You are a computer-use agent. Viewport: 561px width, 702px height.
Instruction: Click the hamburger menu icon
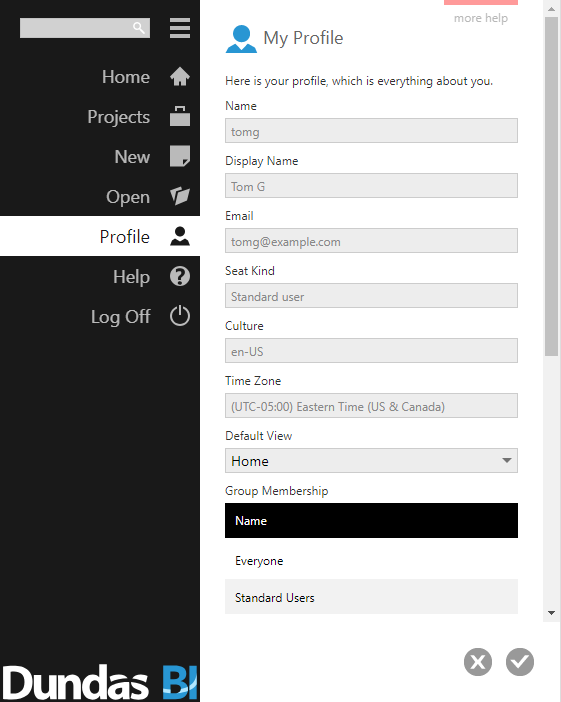pyautogui.click(x=180, y=28)
